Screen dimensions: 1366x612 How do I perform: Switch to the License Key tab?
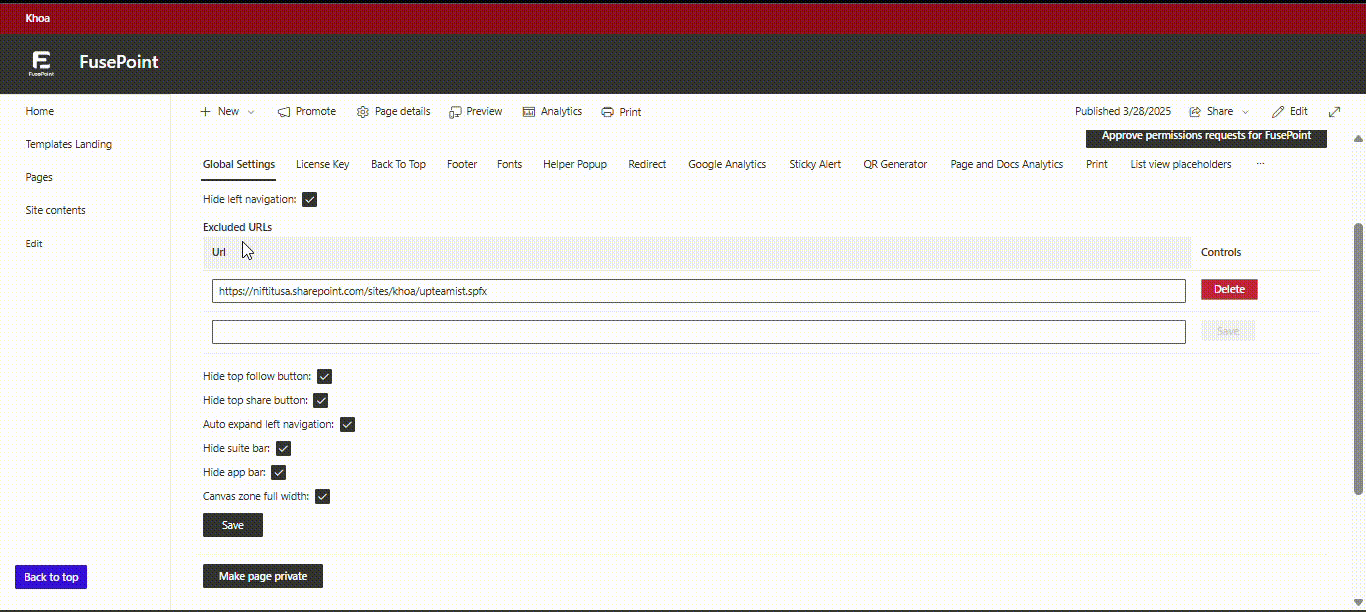pos(322,164)
